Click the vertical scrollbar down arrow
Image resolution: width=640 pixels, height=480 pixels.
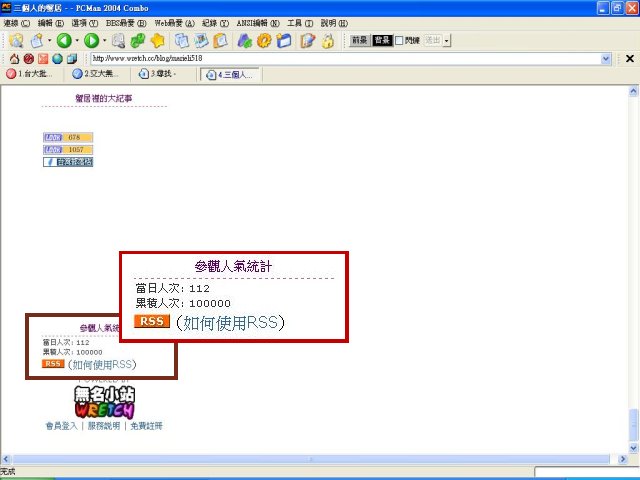633,448
